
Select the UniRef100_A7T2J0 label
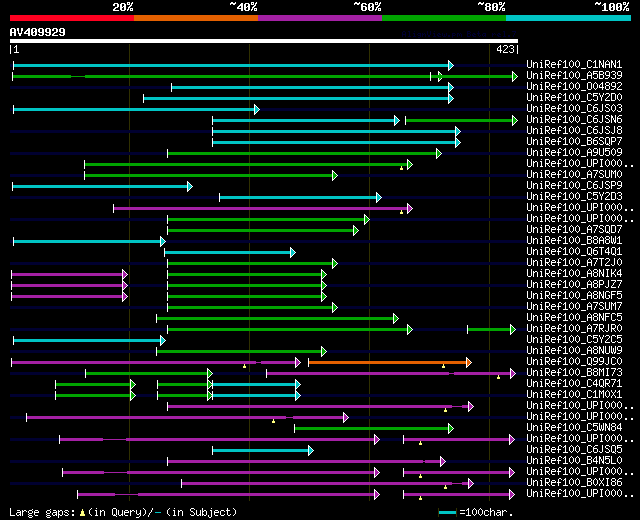point(574,262)
